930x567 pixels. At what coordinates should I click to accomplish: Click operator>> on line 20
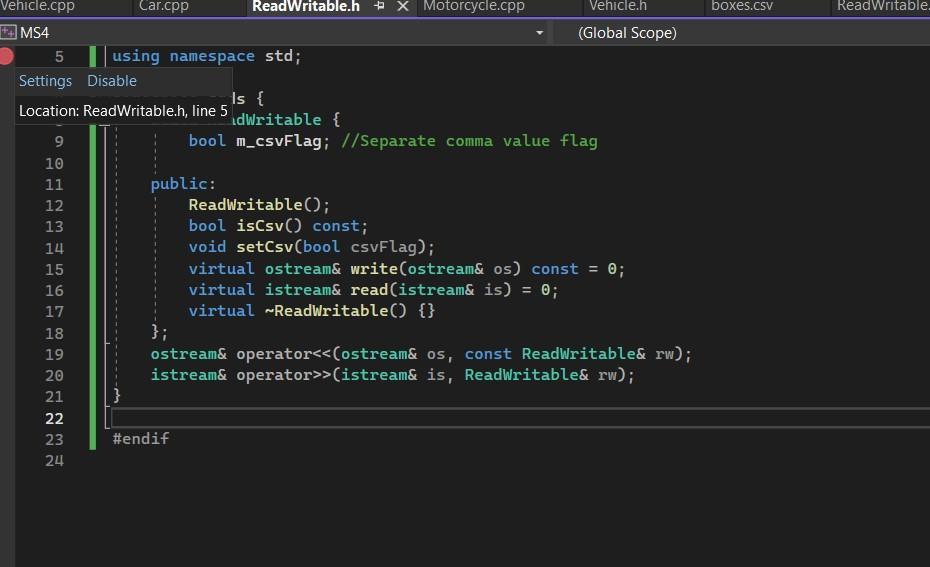coord(284,375)
